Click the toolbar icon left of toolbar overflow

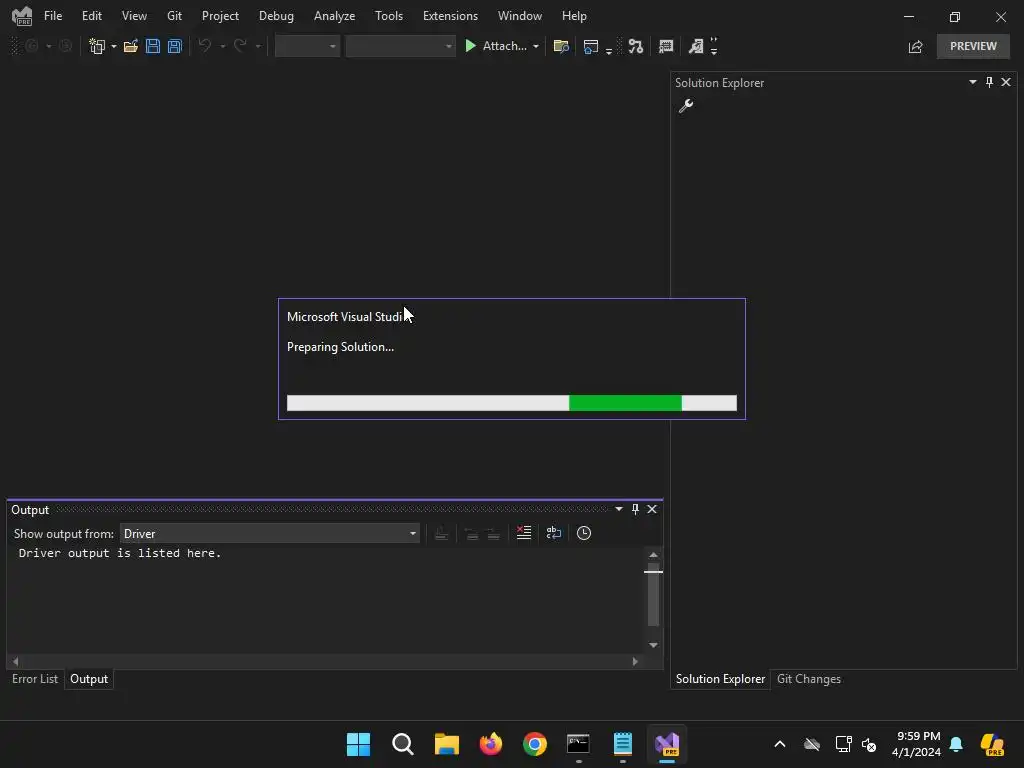pyautogui.click(x=696, y=46)
